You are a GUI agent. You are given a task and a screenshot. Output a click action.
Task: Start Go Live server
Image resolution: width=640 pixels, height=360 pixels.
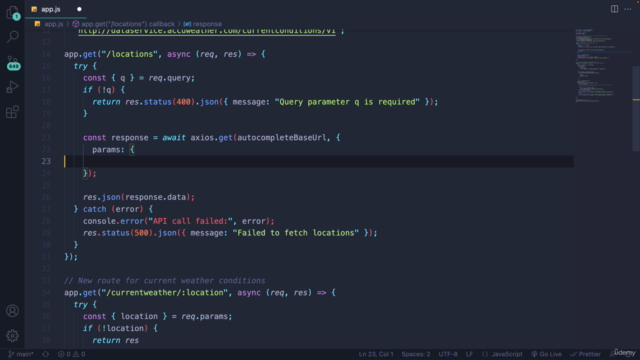(546, 354)
